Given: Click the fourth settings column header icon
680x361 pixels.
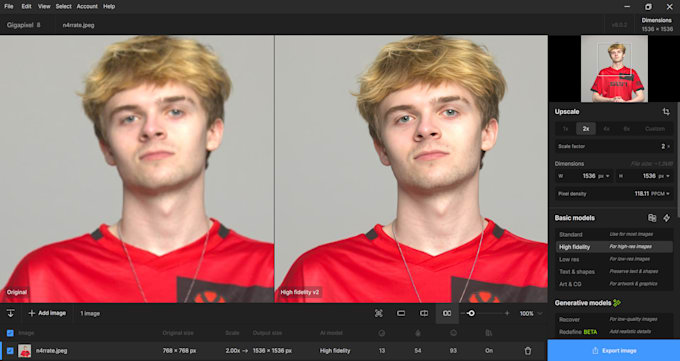Looking at the screenshot, I should (x=489, y=333).
